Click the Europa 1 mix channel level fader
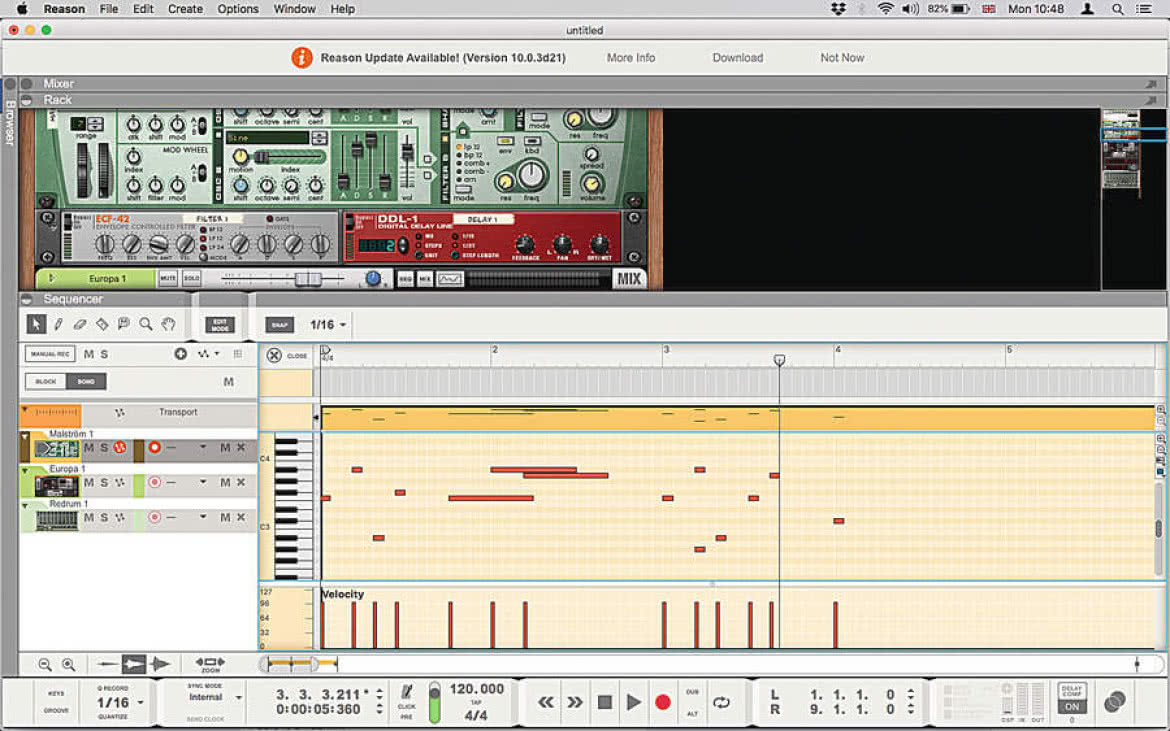 (308, 279)
